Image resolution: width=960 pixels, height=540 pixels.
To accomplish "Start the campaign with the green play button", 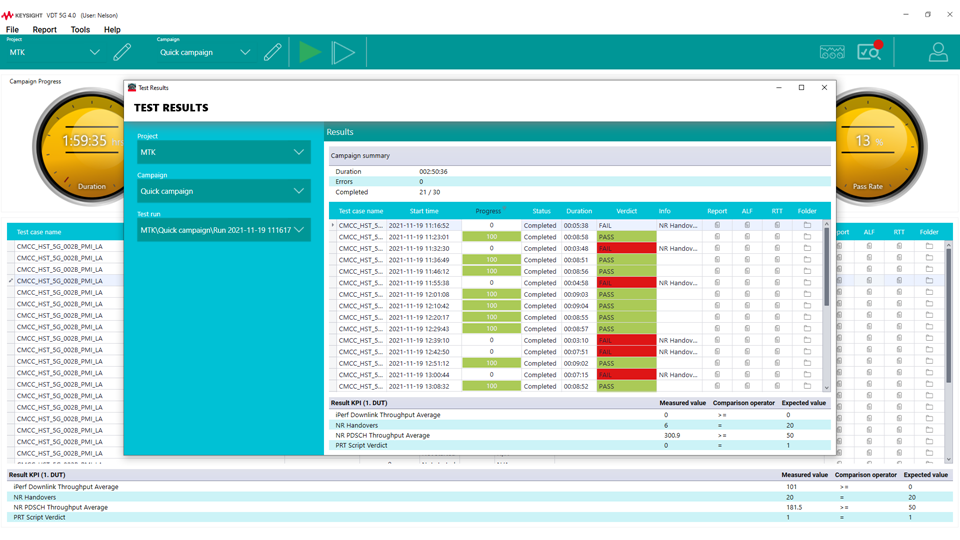I will coord(310,52).
